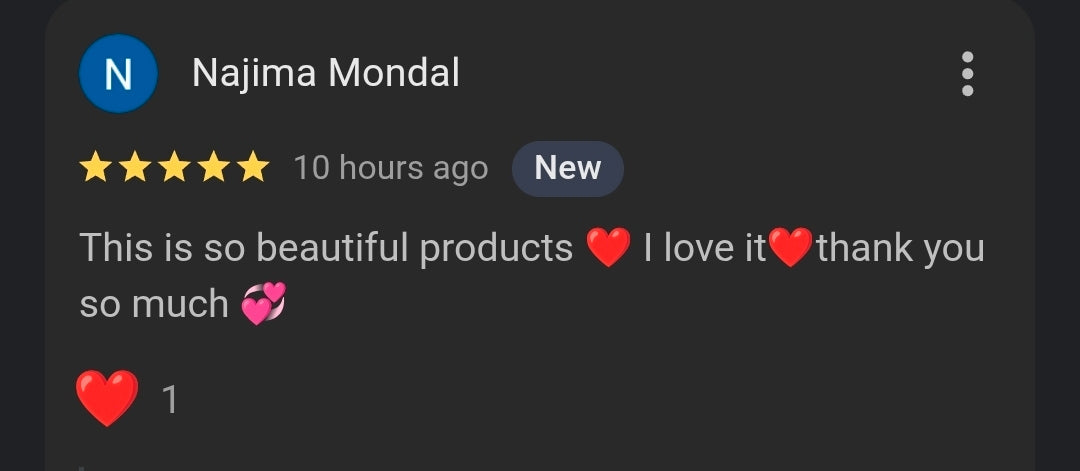Image resolution: width=1080 pixels, height=471 pixels.
Task: Click the blue N profile avatar
Action: click(118, 74)
